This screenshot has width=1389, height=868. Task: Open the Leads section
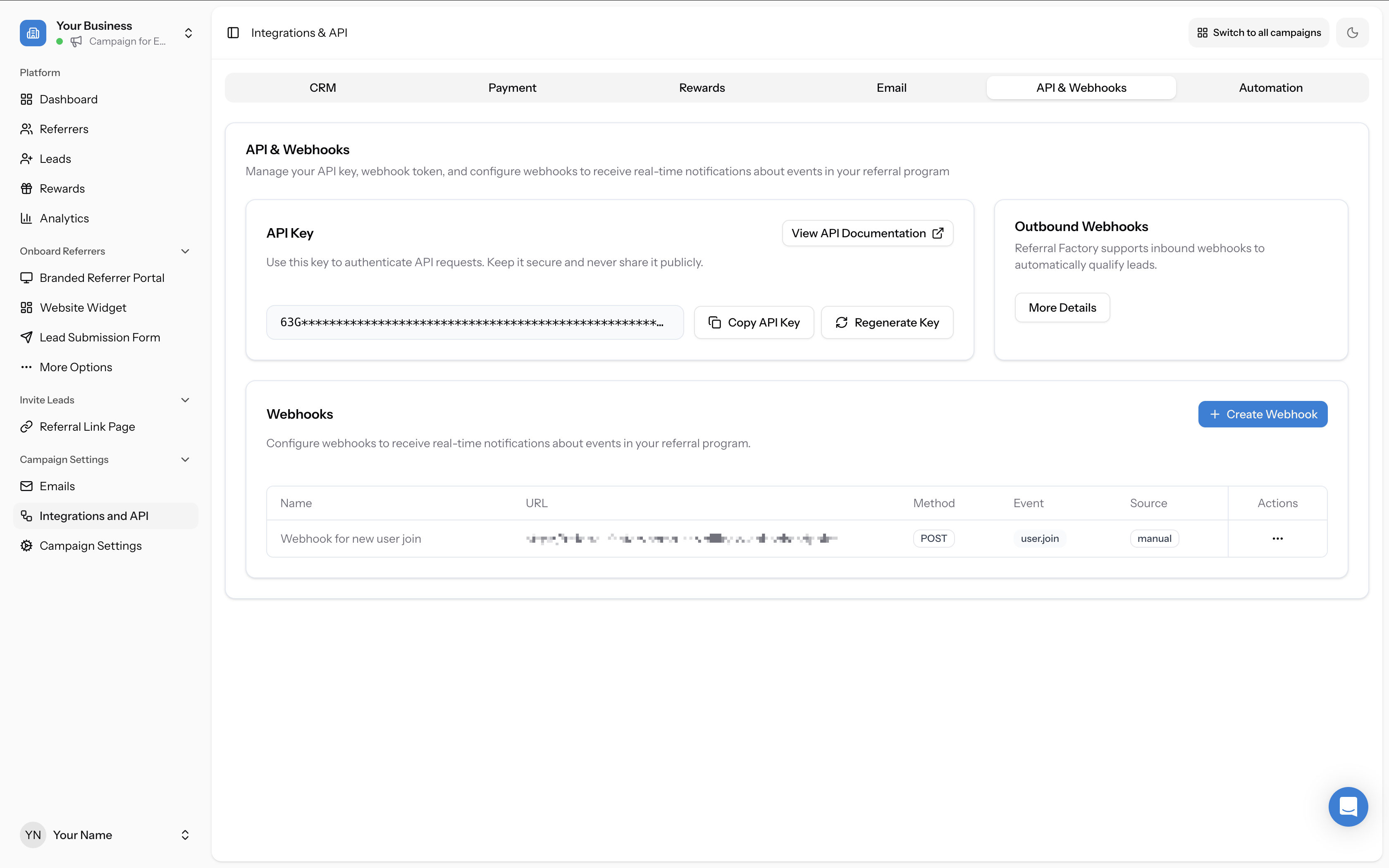point(55,158)
